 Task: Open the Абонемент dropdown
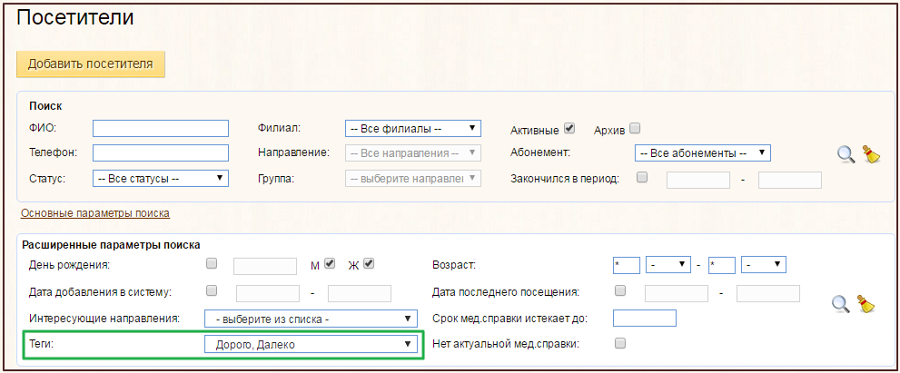point(703,153)
